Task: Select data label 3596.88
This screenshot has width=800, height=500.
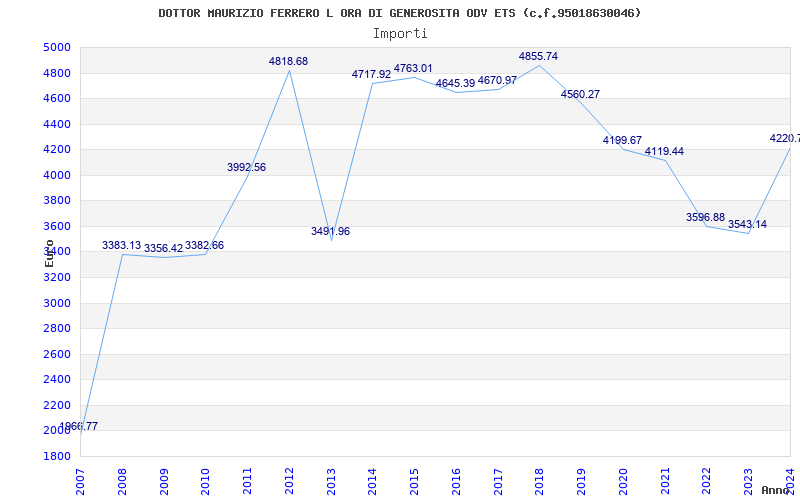Action: pos(706,217)
